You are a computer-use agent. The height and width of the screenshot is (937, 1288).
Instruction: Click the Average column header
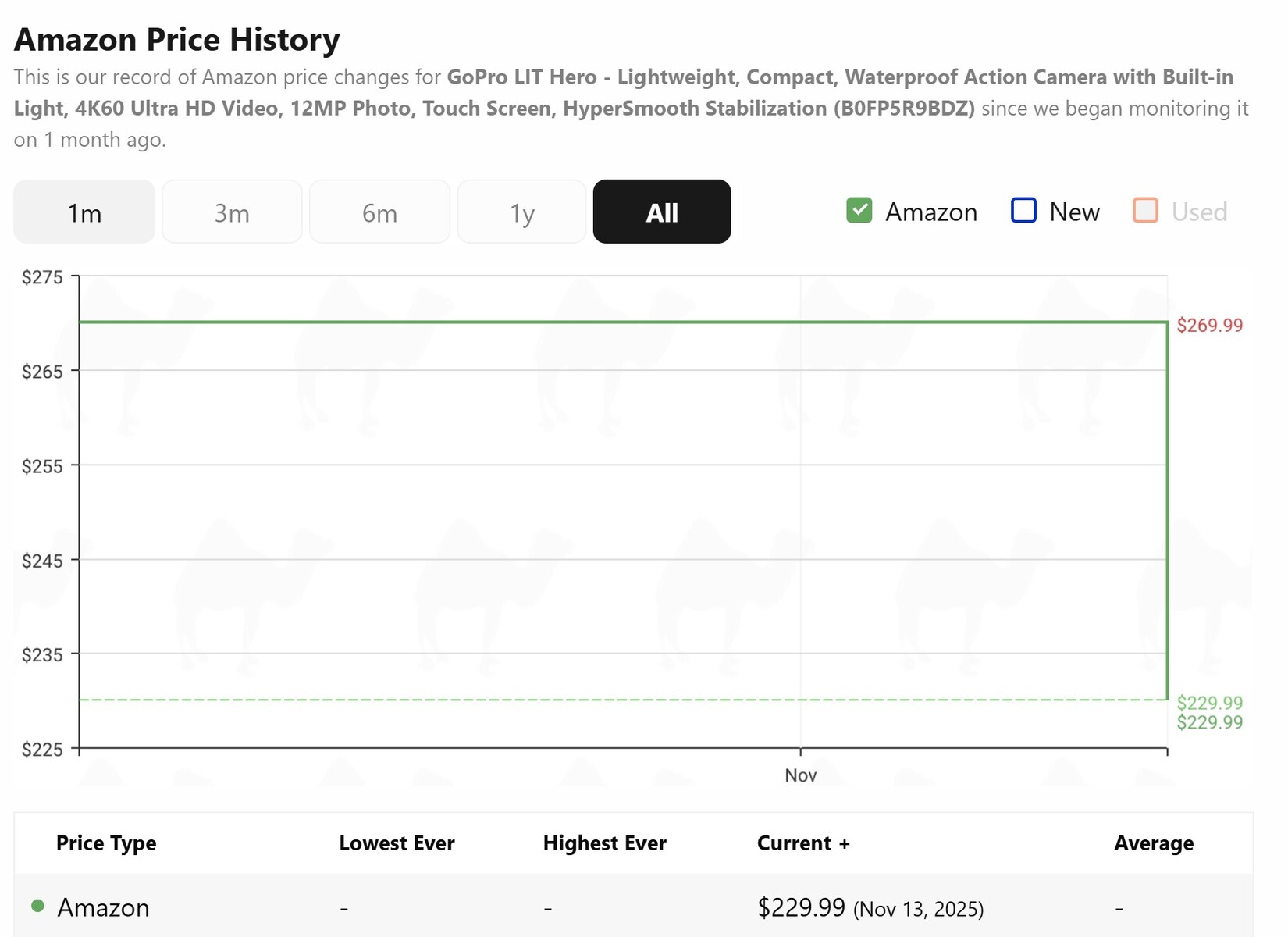coord(1154,843)
